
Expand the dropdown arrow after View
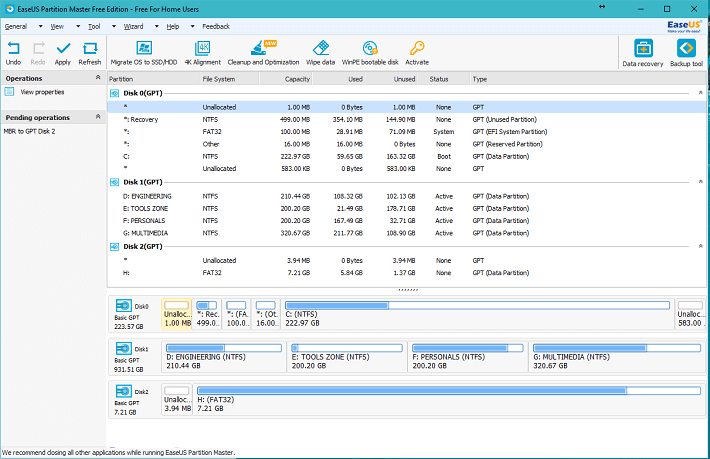pos(78,27)
